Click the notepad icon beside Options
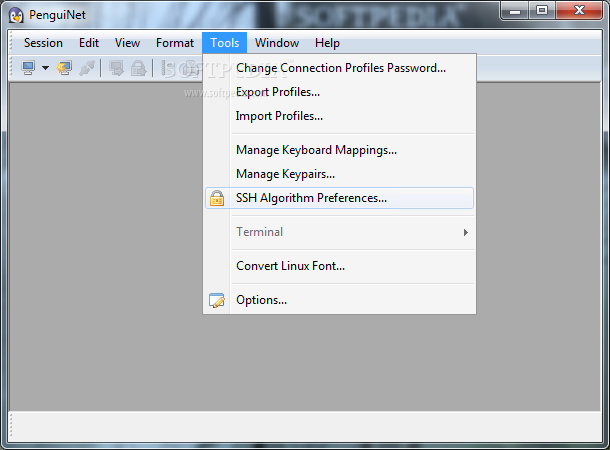The image size is (610, 450). point(217,300)
